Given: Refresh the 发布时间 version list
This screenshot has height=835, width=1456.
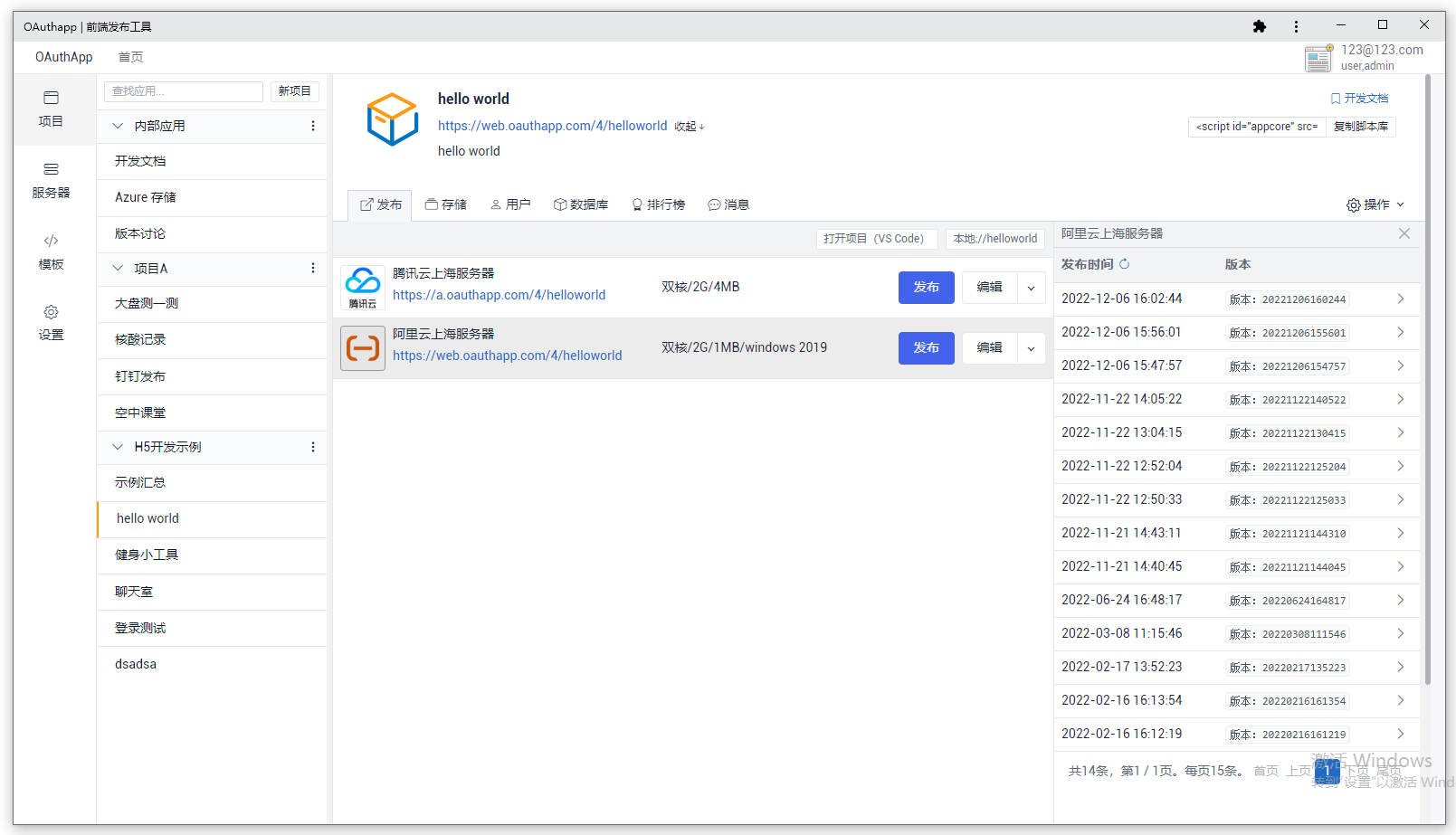Looking at the screenshot, I should 1125,264.
